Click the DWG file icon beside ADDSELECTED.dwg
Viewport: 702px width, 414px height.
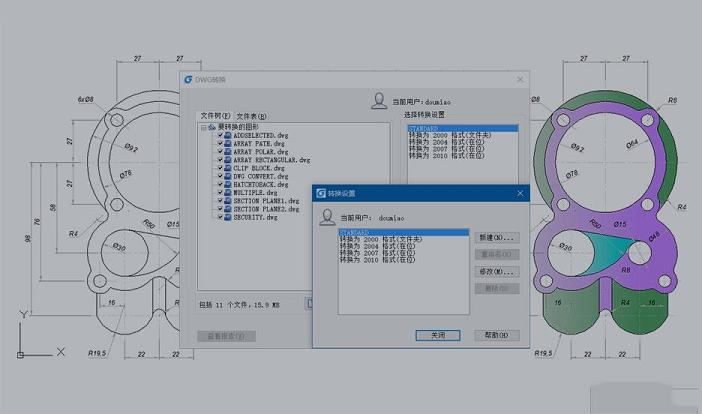coord(227,135)
